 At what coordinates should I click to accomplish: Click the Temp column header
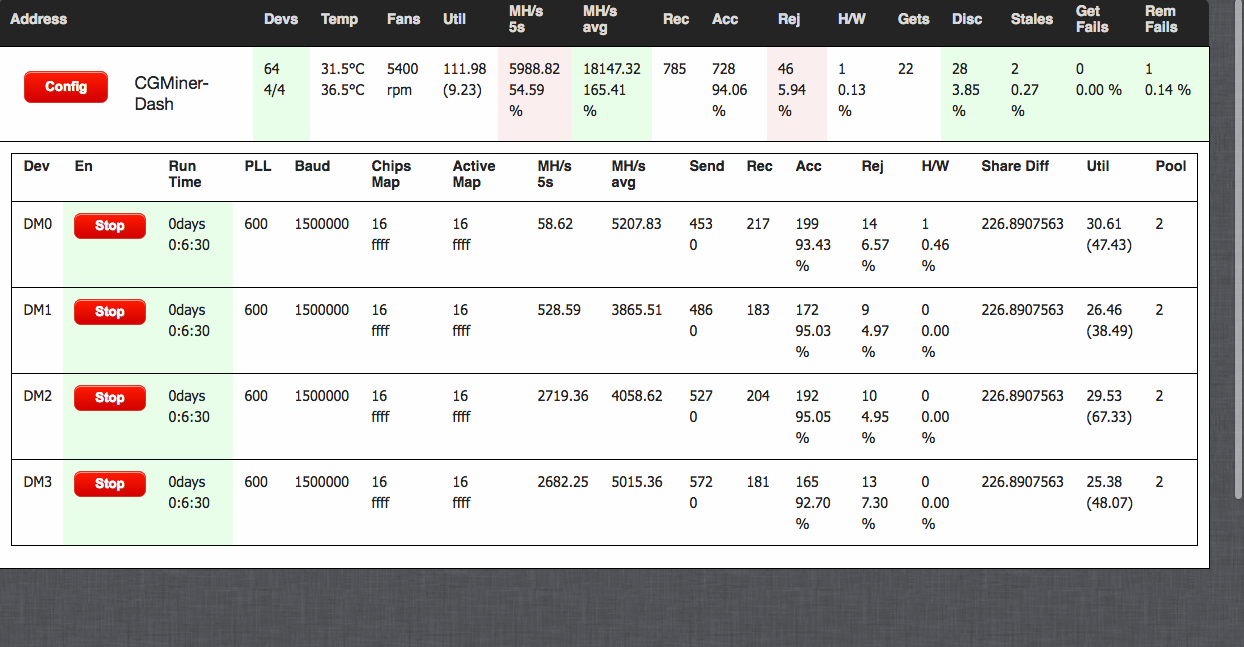(339, 19)
